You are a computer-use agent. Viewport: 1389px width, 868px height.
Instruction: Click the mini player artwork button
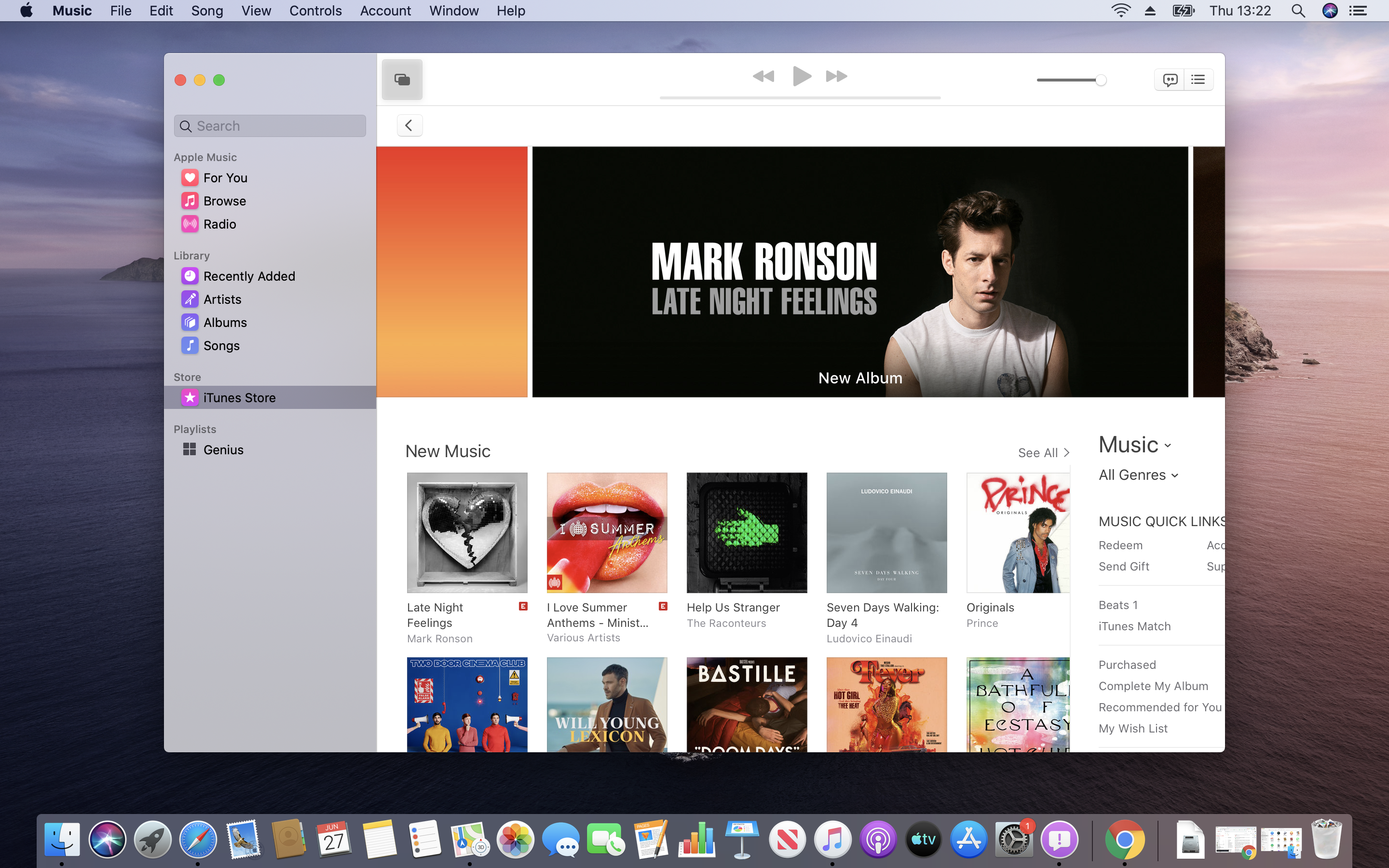pyautogui.click(x=402, y=79)
